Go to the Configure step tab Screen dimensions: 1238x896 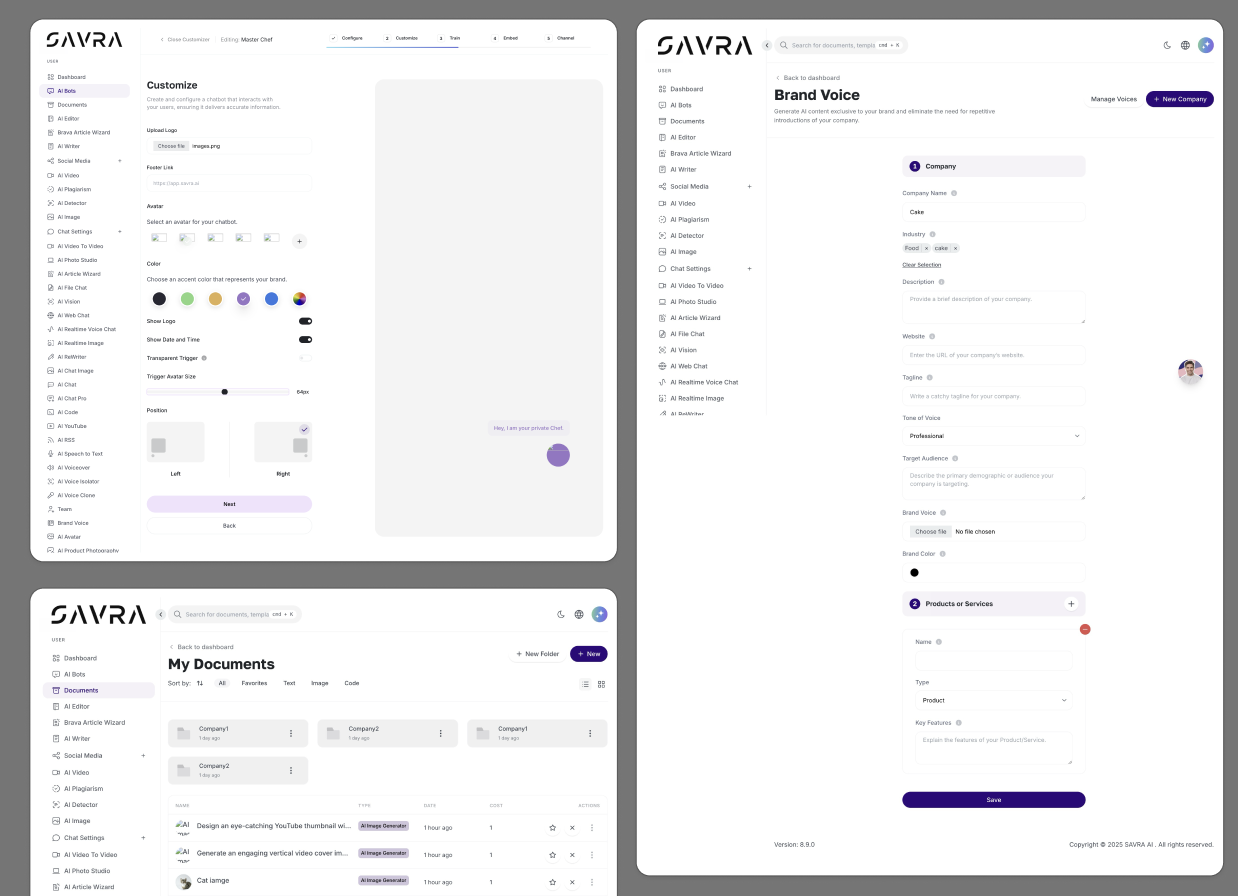[348, 38]
